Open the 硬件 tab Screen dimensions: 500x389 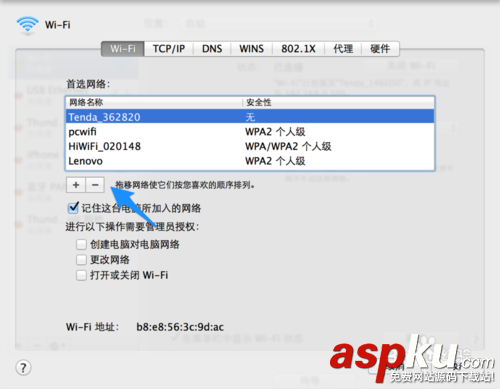click(380, 49)
